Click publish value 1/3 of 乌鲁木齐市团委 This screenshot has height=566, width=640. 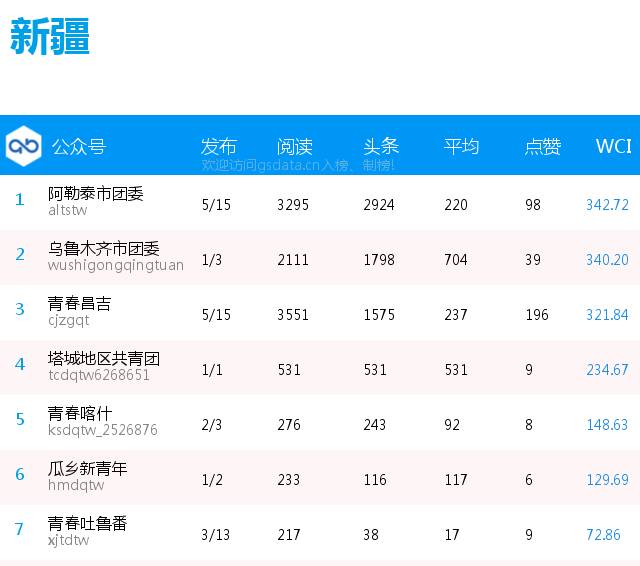212,260
